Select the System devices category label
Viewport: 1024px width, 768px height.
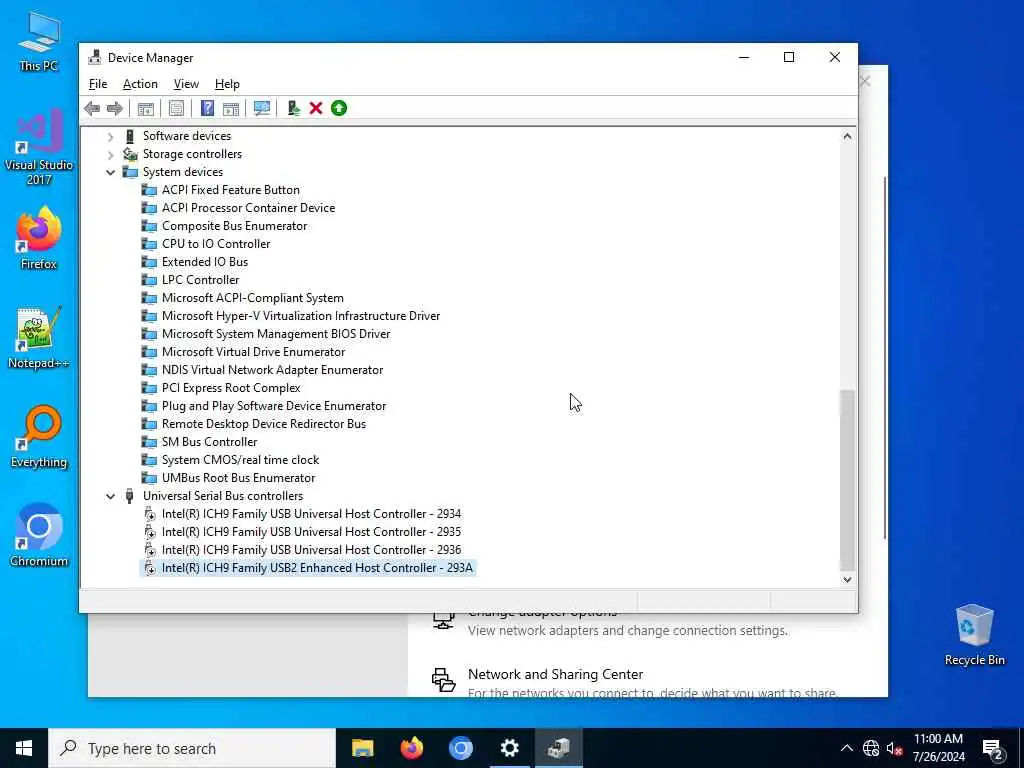183,172
